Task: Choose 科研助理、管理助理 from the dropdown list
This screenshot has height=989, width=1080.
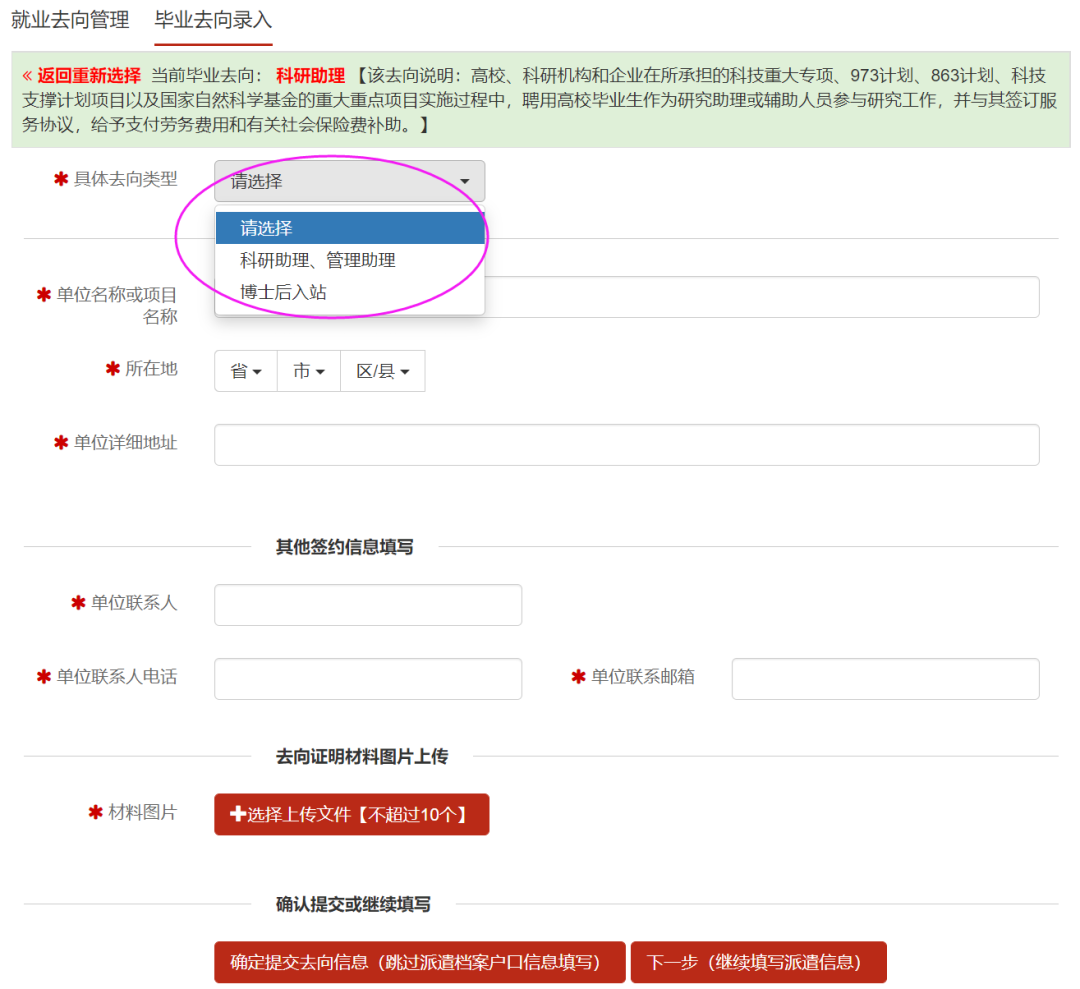Action: 350,260
